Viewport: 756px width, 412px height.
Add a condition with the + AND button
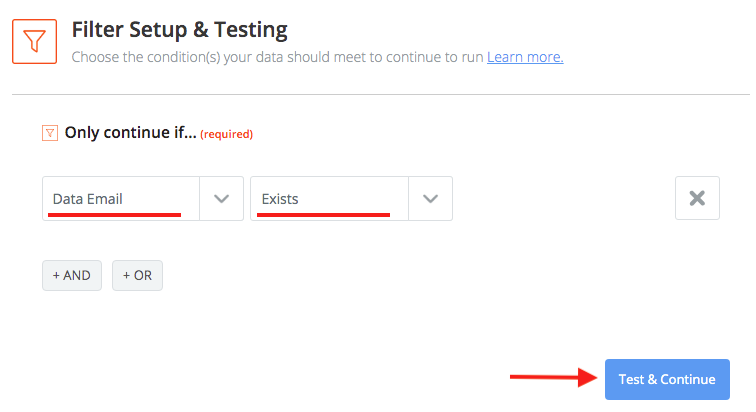click(x=72, y=275)
